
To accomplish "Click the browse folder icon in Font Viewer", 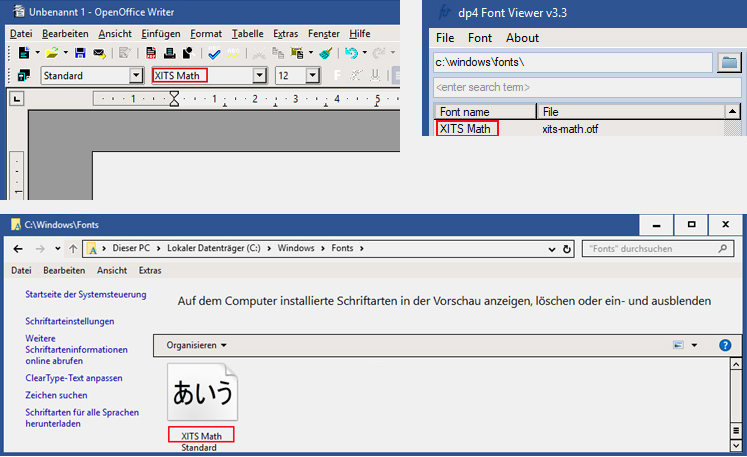I will pos(729,63).
